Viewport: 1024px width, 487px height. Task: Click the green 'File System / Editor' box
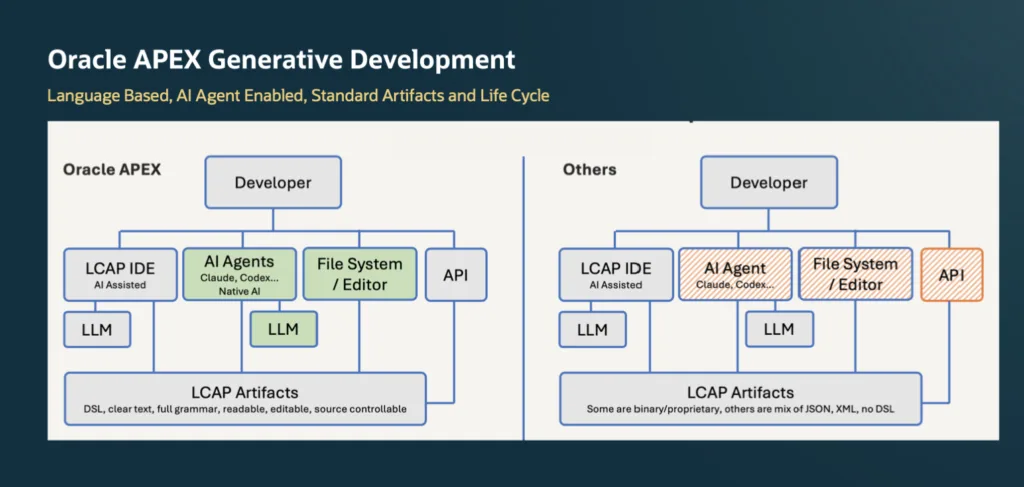pyautogui.click(x=360, y=274)
